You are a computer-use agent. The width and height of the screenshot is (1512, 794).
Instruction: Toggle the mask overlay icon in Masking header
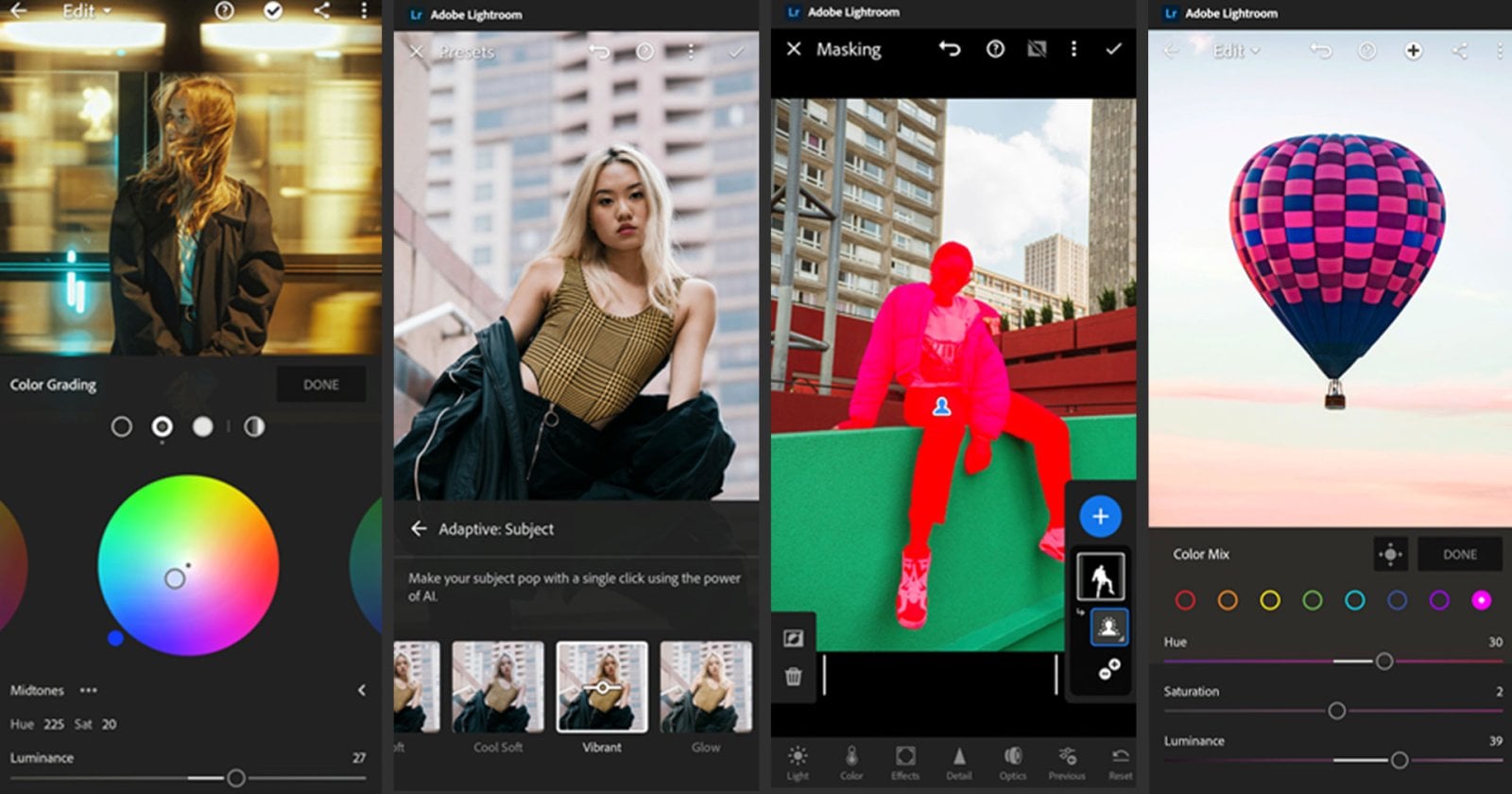coord(1037,49)
